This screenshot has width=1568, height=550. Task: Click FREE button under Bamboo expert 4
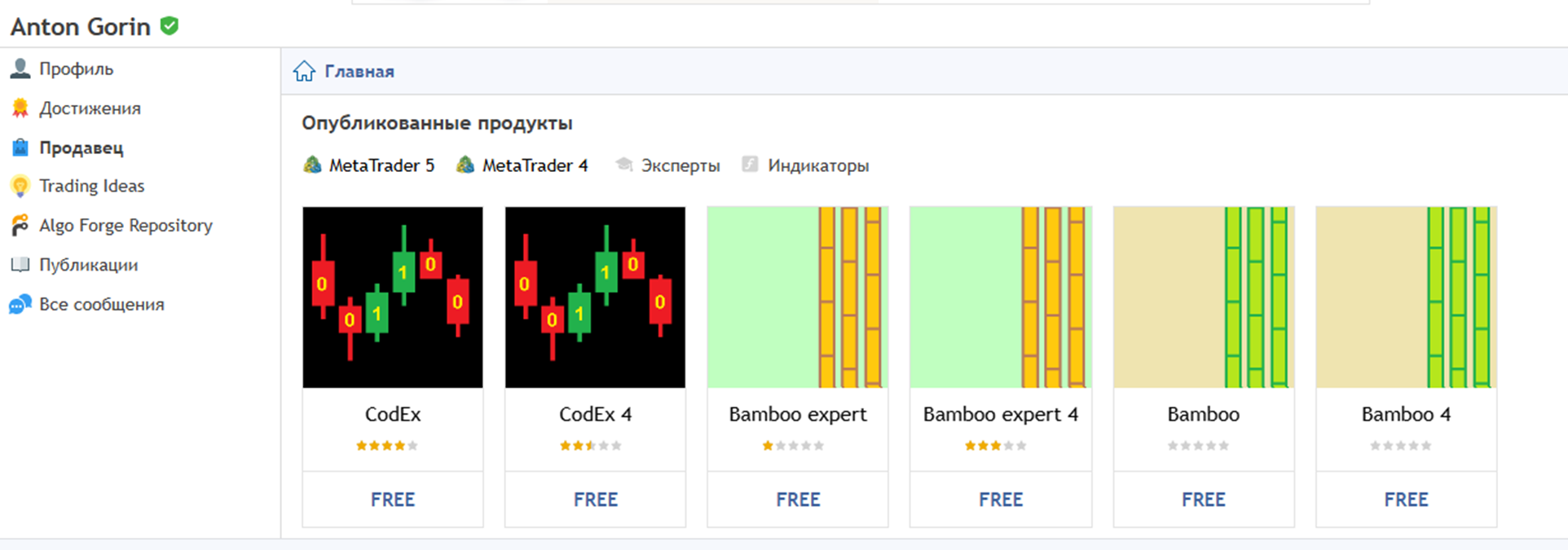[1001, 499]
